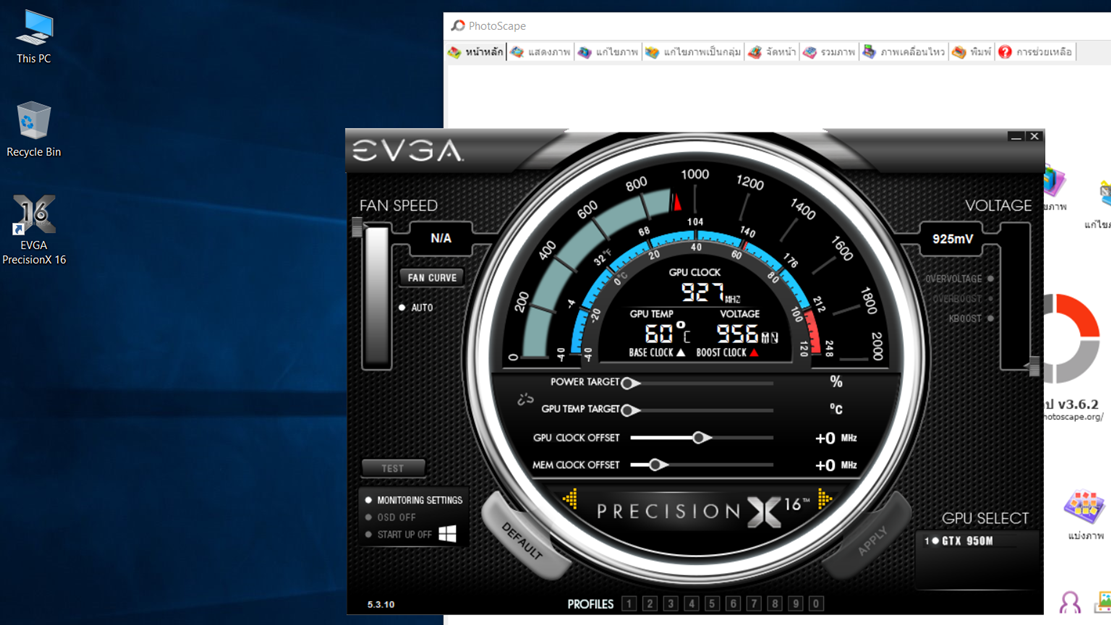
Task: Select profile slot 5
Action: click(x=712, y=604)
